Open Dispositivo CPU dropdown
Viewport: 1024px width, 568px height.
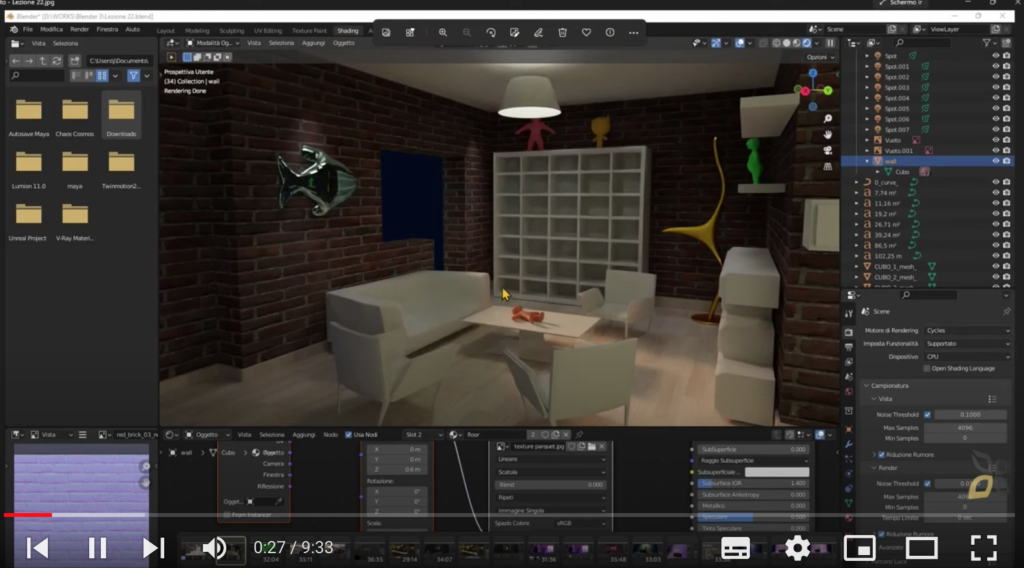pos(967,357)
